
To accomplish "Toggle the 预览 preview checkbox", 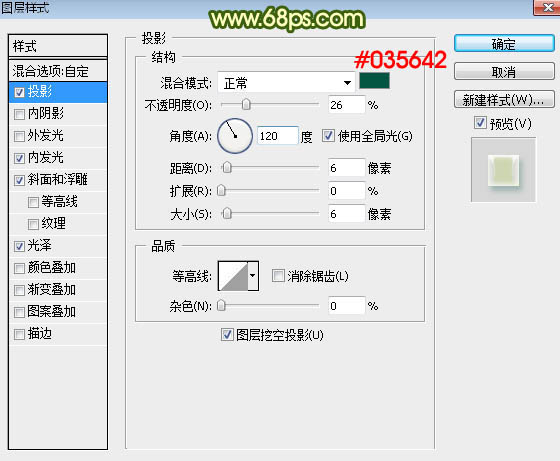I will 480,123.
